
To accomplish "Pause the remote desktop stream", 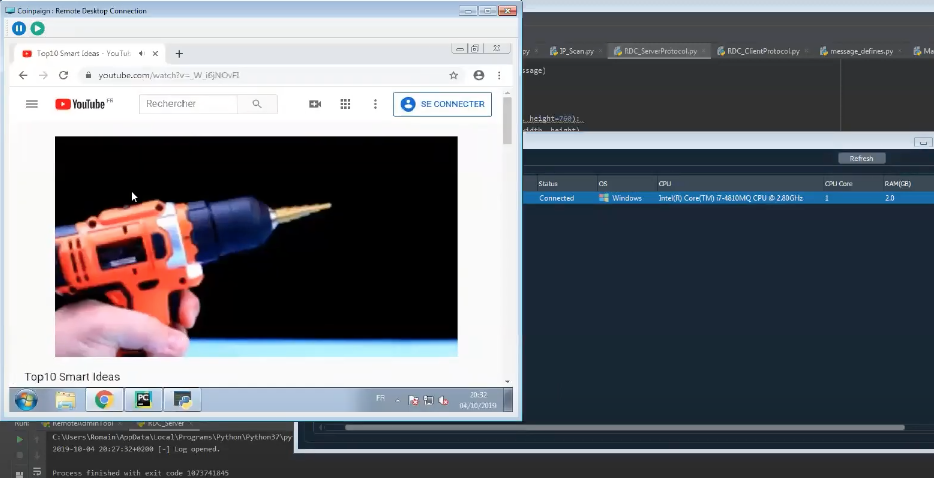I will [19, 29].
